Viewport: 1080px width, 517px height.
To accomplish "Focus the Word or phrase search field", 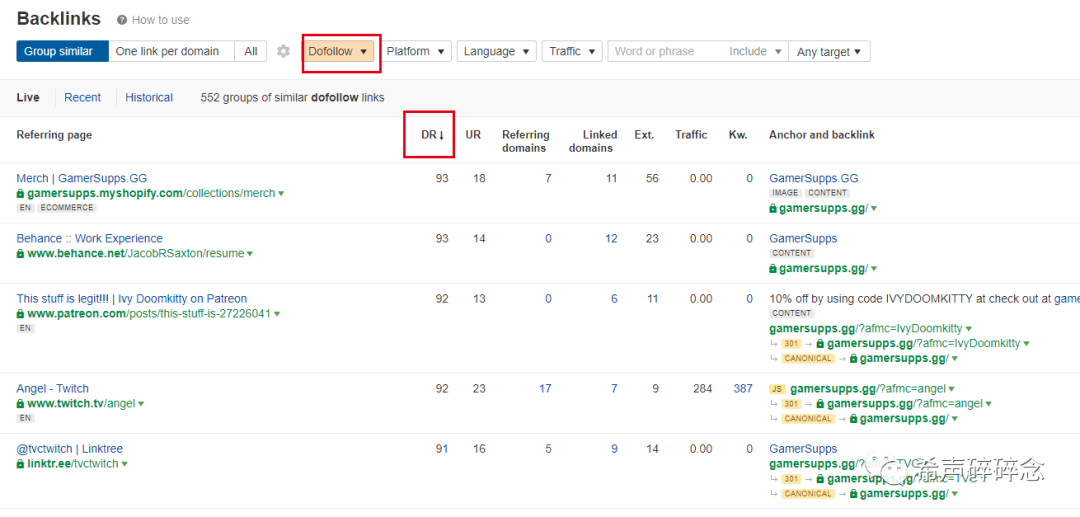I will click(665, 51).
